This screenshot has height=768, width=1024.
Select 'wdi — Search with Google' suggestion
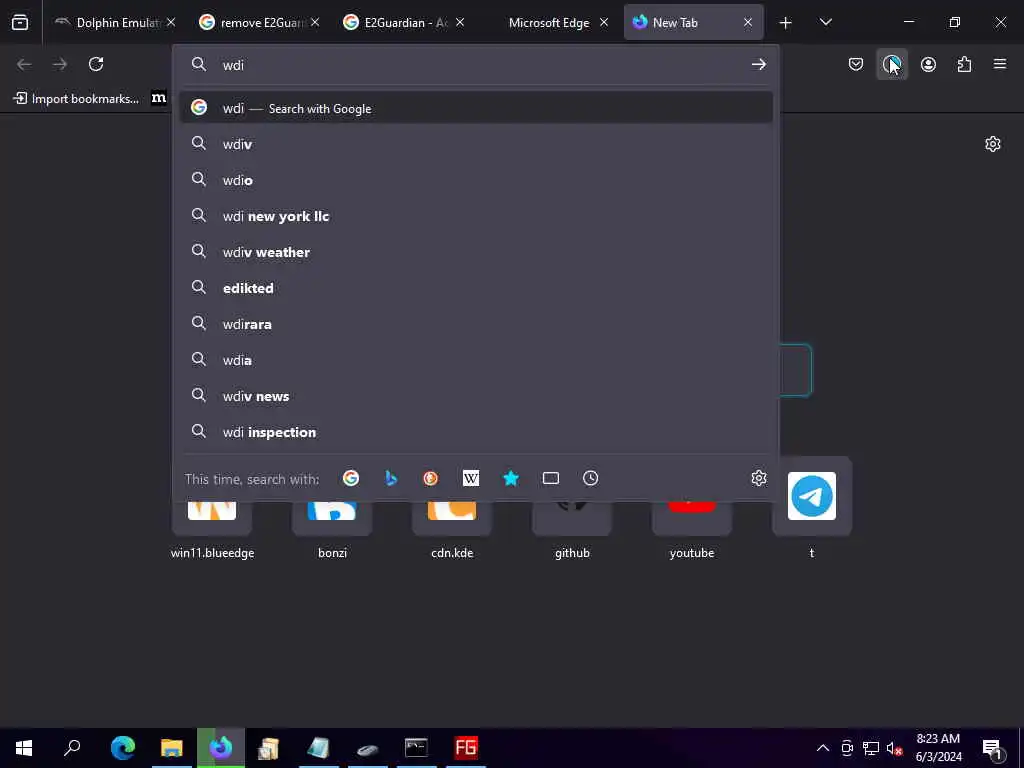point(476,108)
